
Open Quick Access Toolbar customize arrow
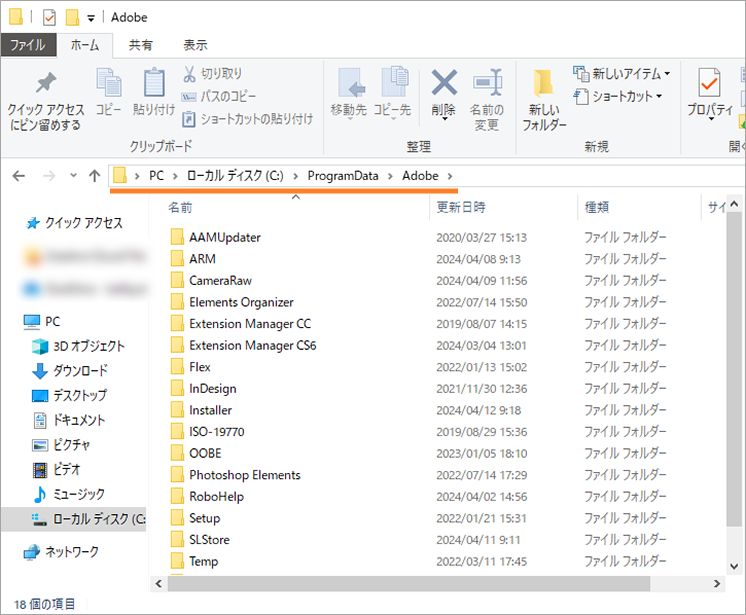point(90,18)
